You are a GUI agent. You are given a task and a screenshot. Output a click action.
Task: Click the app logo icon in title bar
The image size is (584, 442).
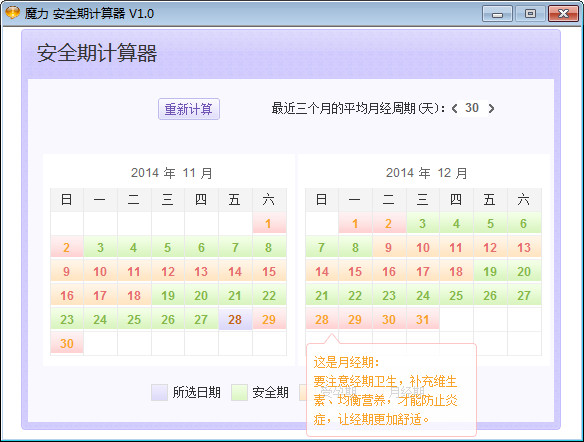(x=12, y=13)
